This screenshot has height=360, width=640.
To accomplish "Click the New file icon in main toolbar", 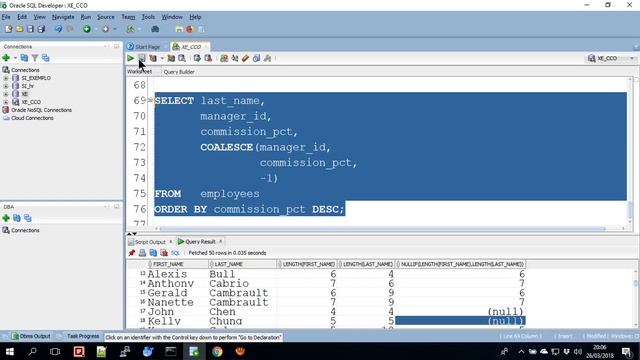I will [x=9, y=29].
